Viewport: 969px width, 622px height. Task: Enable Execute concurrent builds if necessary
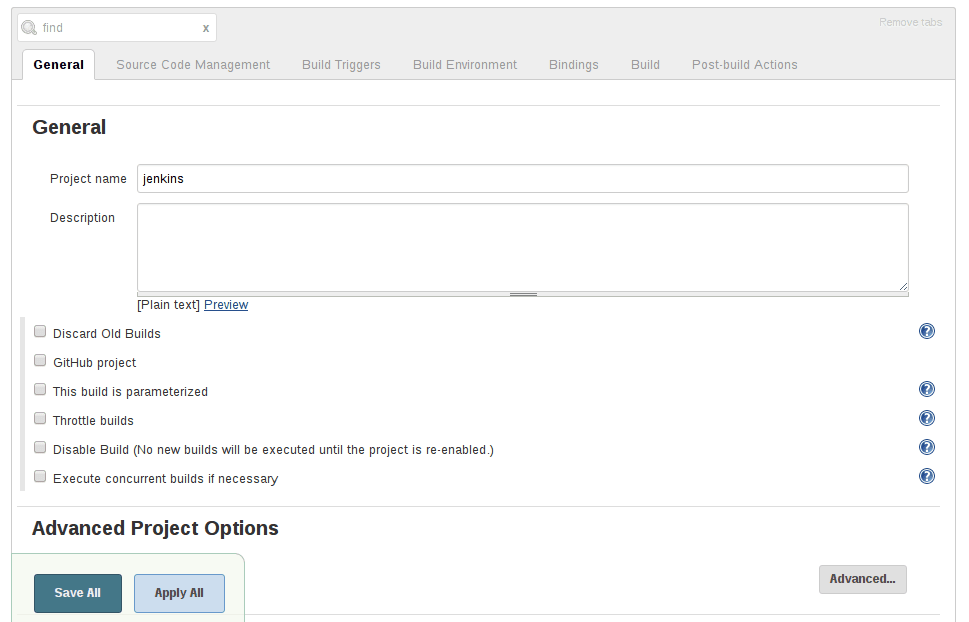click(39, 475)
